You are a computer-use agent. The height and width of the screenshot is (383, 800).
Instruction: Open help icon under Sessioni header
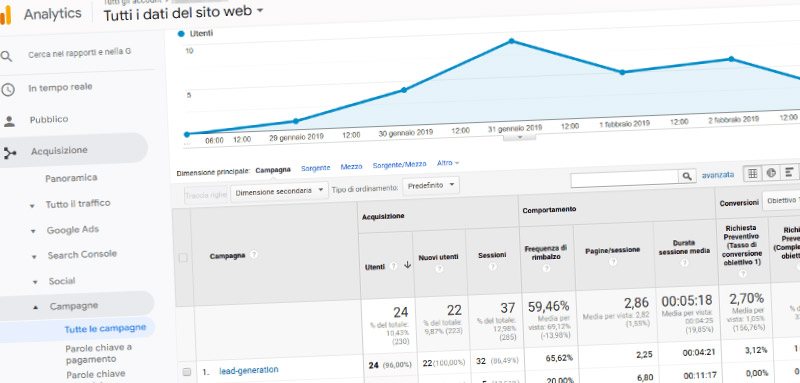coord(492,266)
